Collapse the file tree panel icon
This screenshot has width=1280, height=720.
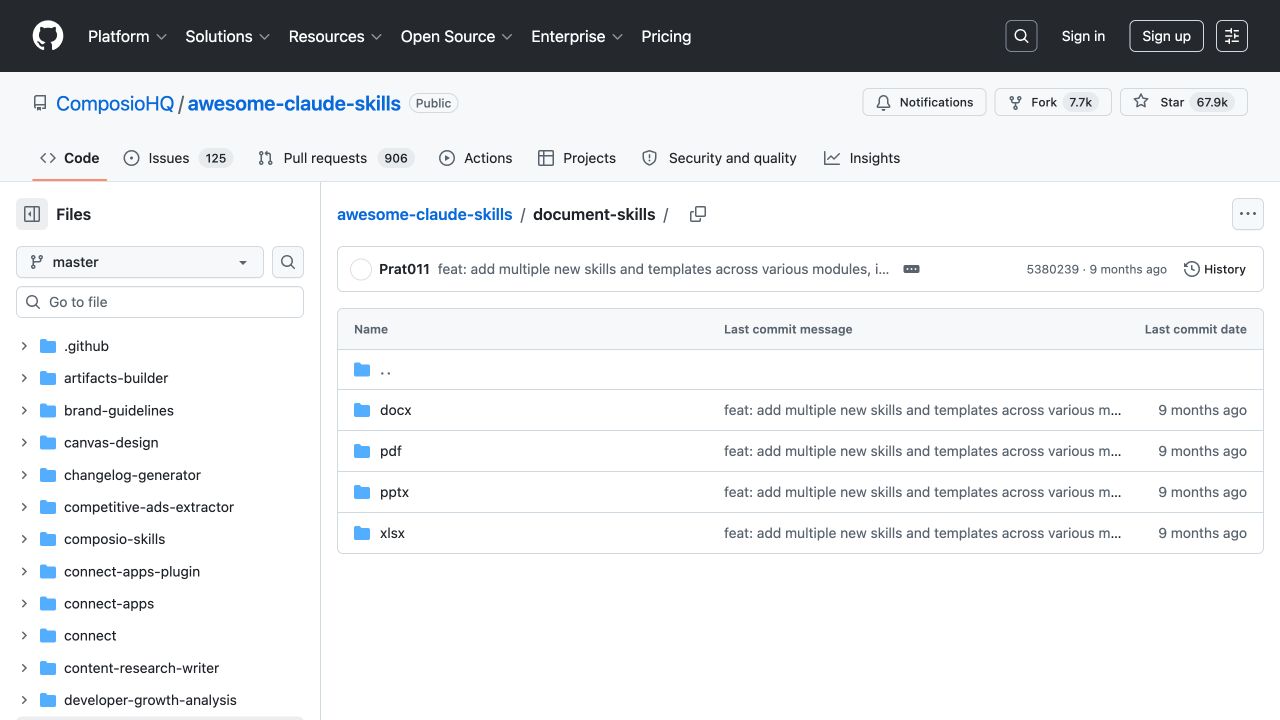(32, 214)
